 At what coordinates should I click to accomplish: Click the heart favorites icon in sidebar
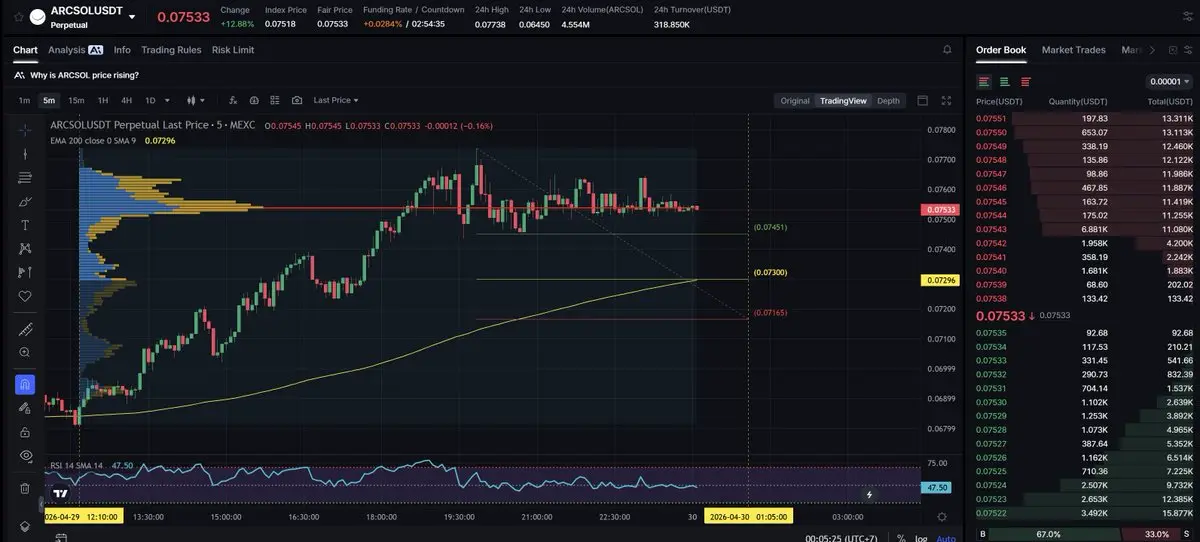(x=25, y=296)
